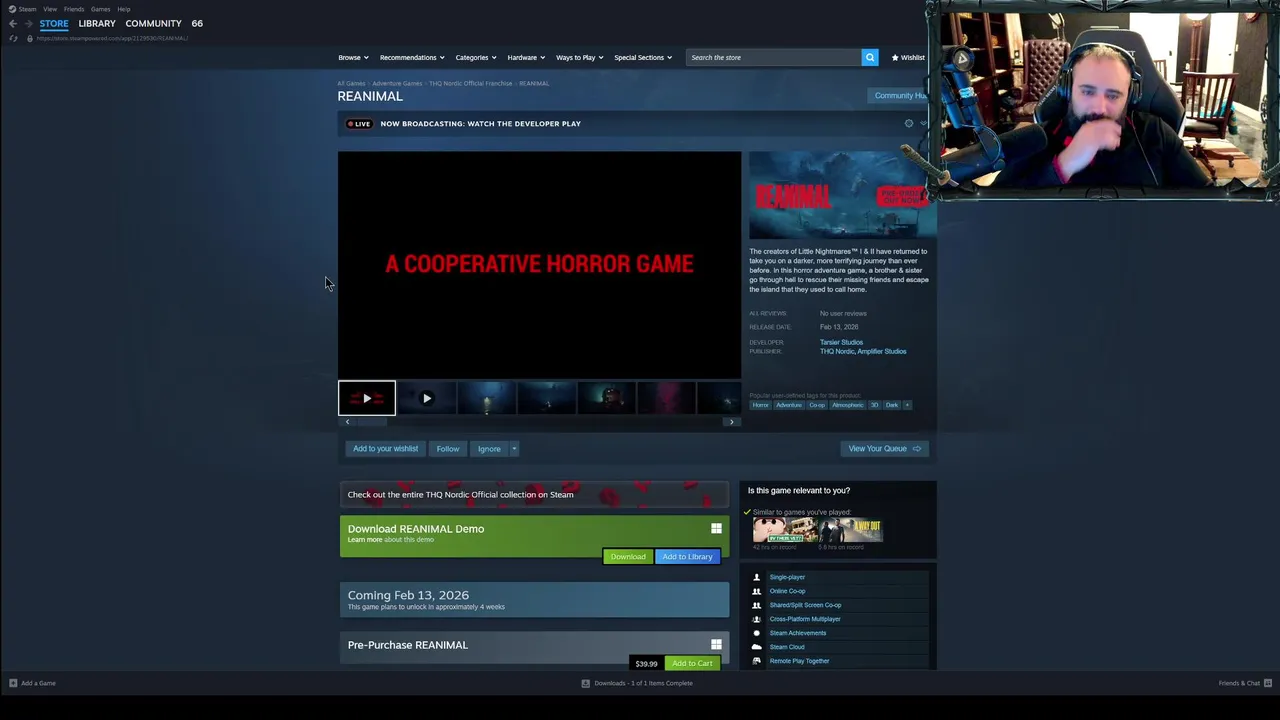Switch to the COMMUNITY tab
1280x720 pixels.
[x=153, y=23]
